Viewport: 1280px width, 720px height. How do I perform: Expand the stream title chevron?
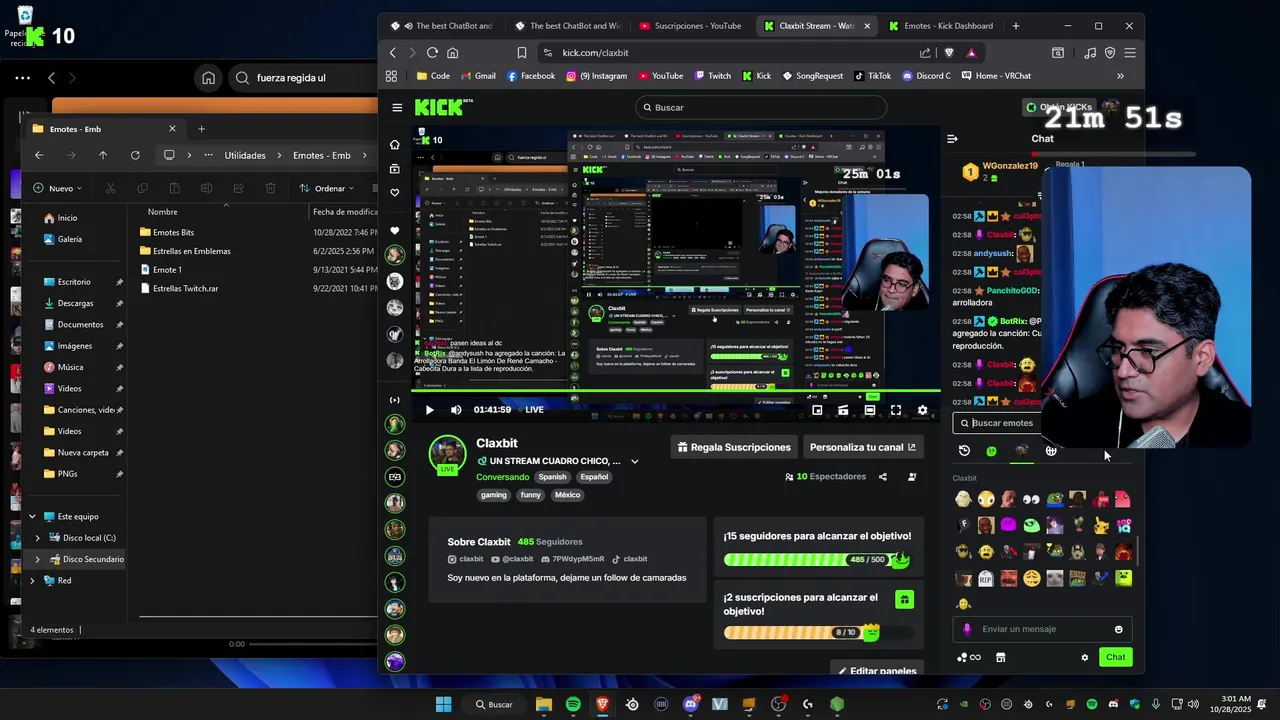pyautogui.click(x=634, y=461)
